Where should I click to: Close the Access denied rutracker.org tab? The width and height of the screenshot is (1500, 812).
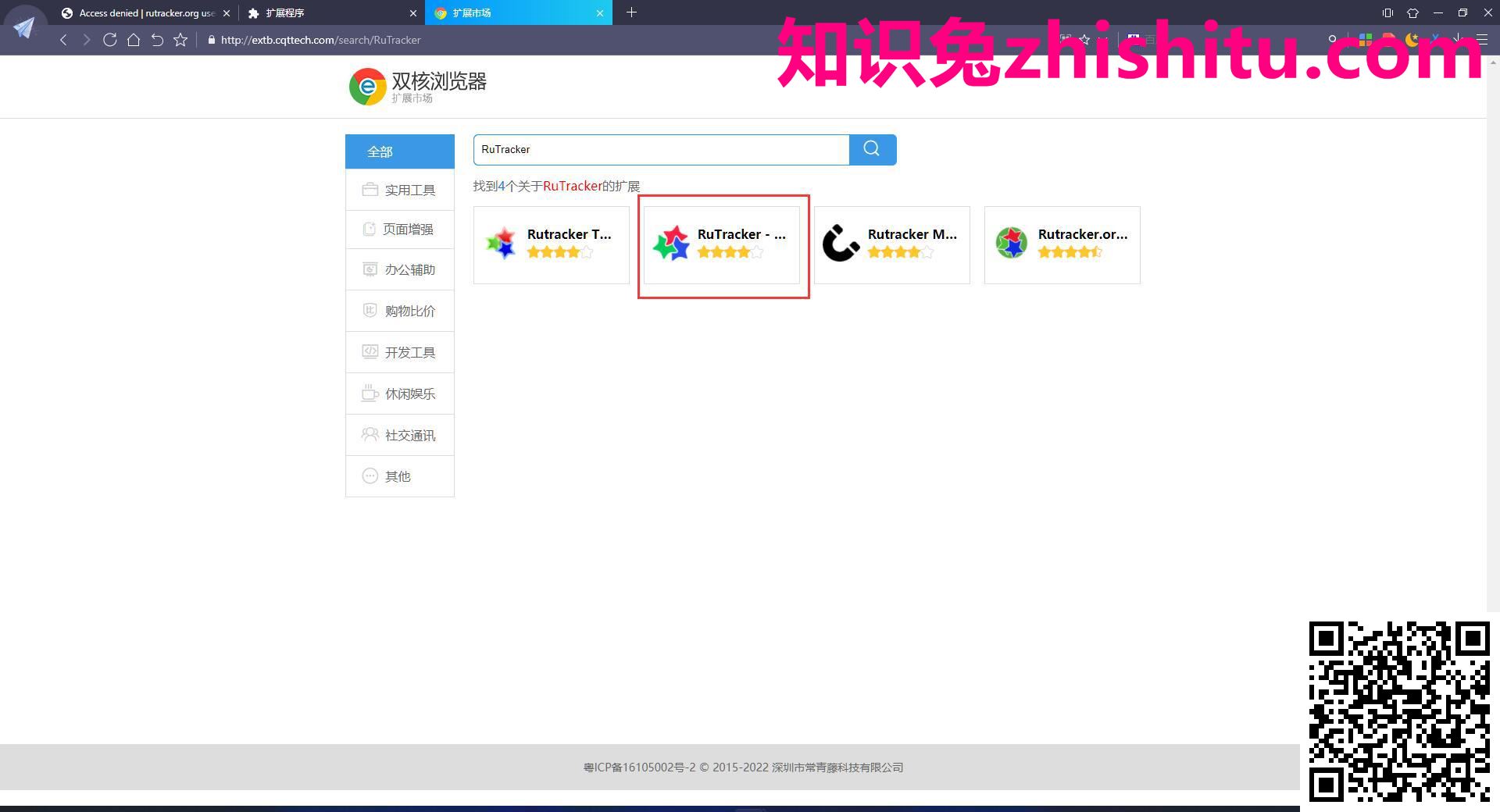click(x=227, y=13)
